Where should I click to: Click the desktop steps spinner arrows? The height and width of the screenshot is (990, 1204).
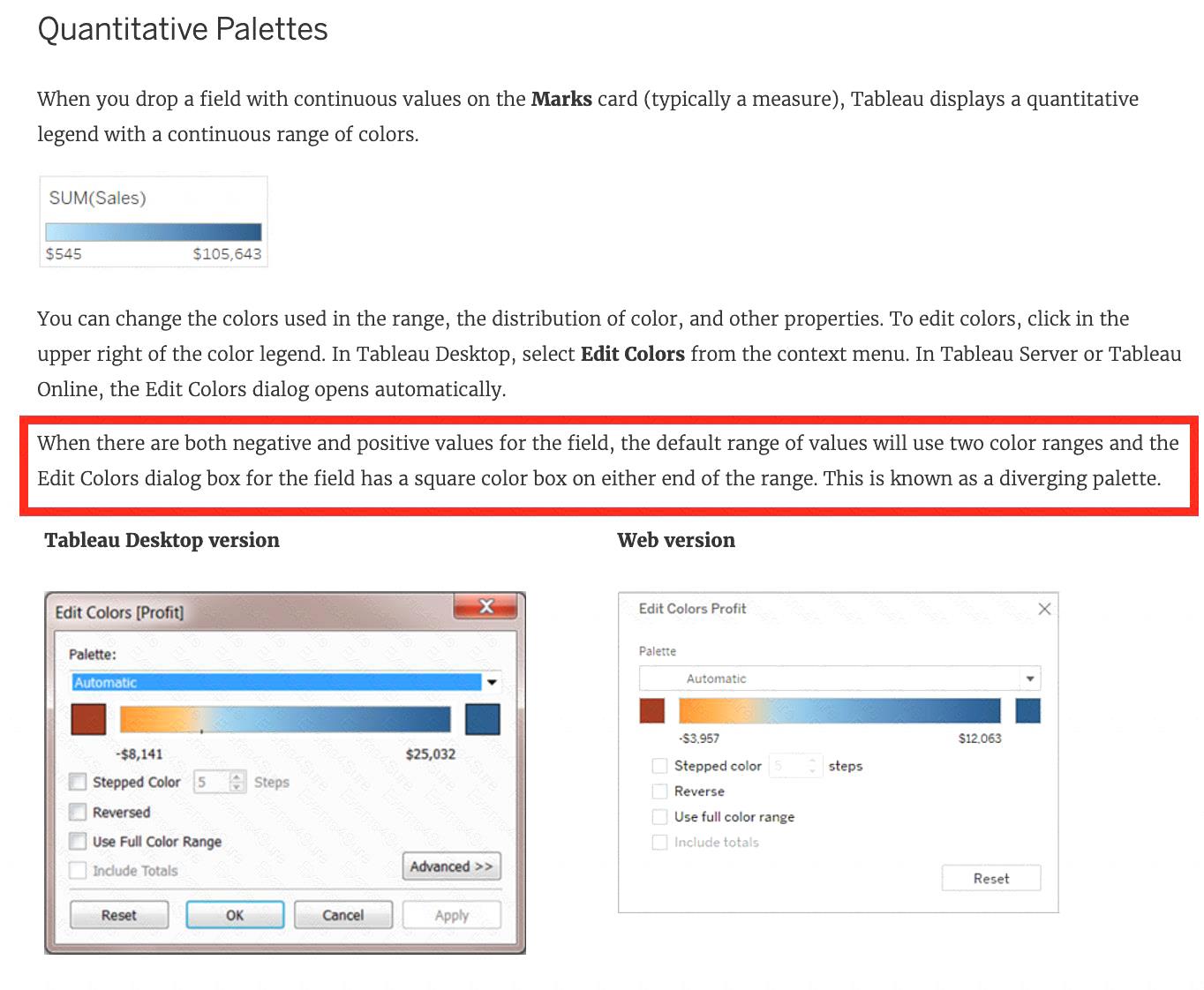237,782
